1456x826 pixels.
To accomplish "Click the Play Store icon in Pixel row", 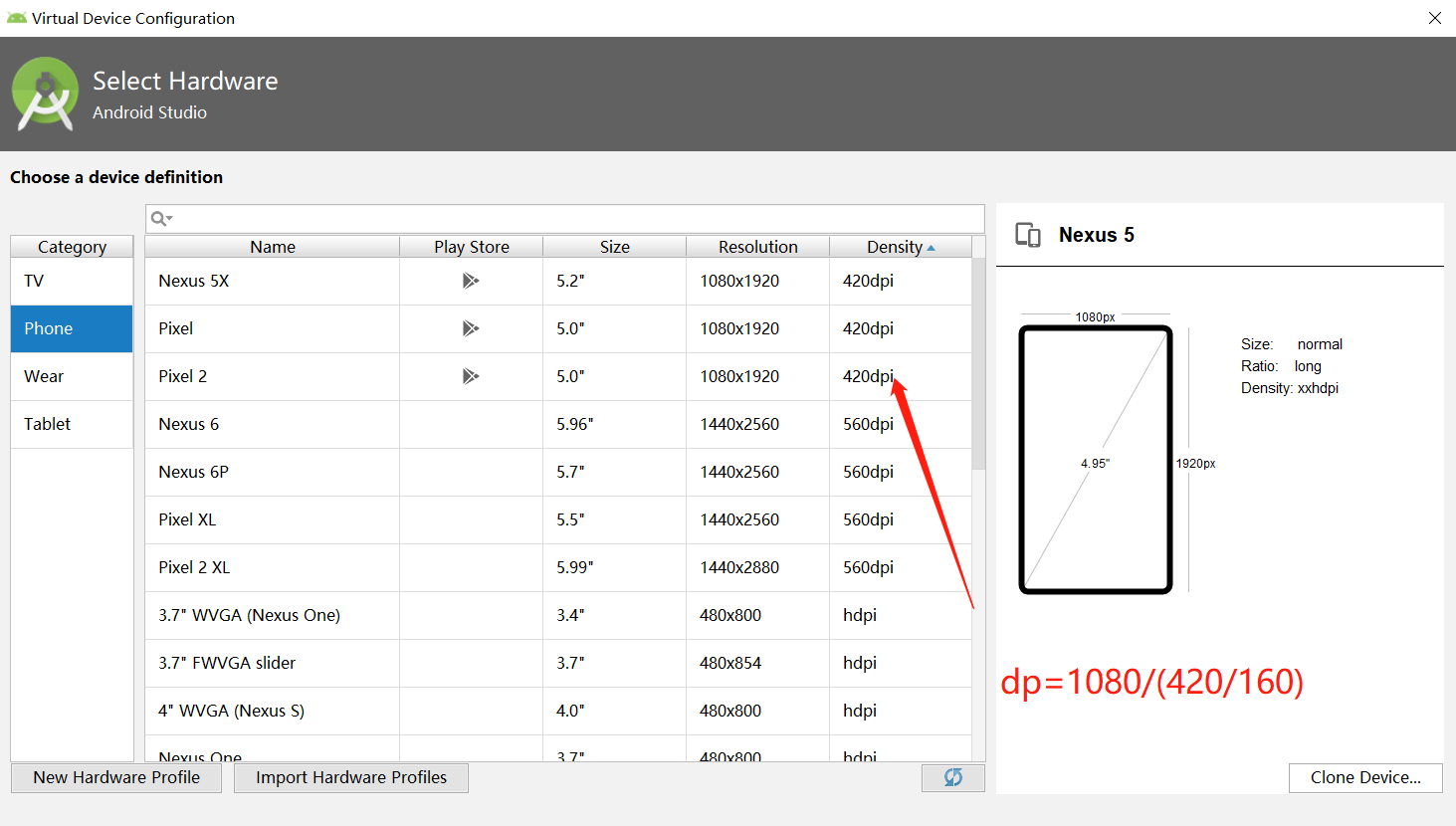I will pyautogui.click(x=471, y=328).
